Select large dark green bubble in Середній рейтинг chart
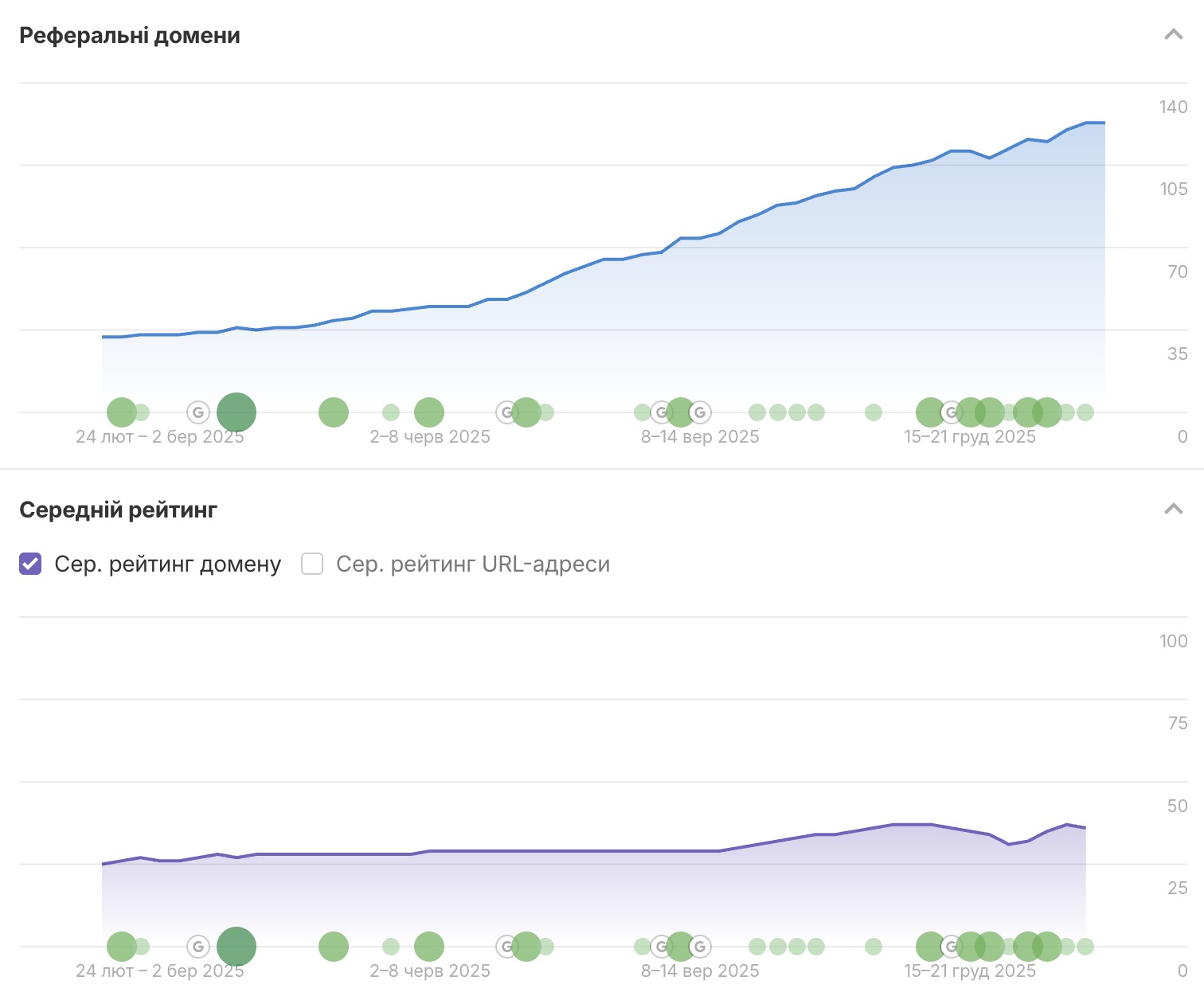 [236, 947]
